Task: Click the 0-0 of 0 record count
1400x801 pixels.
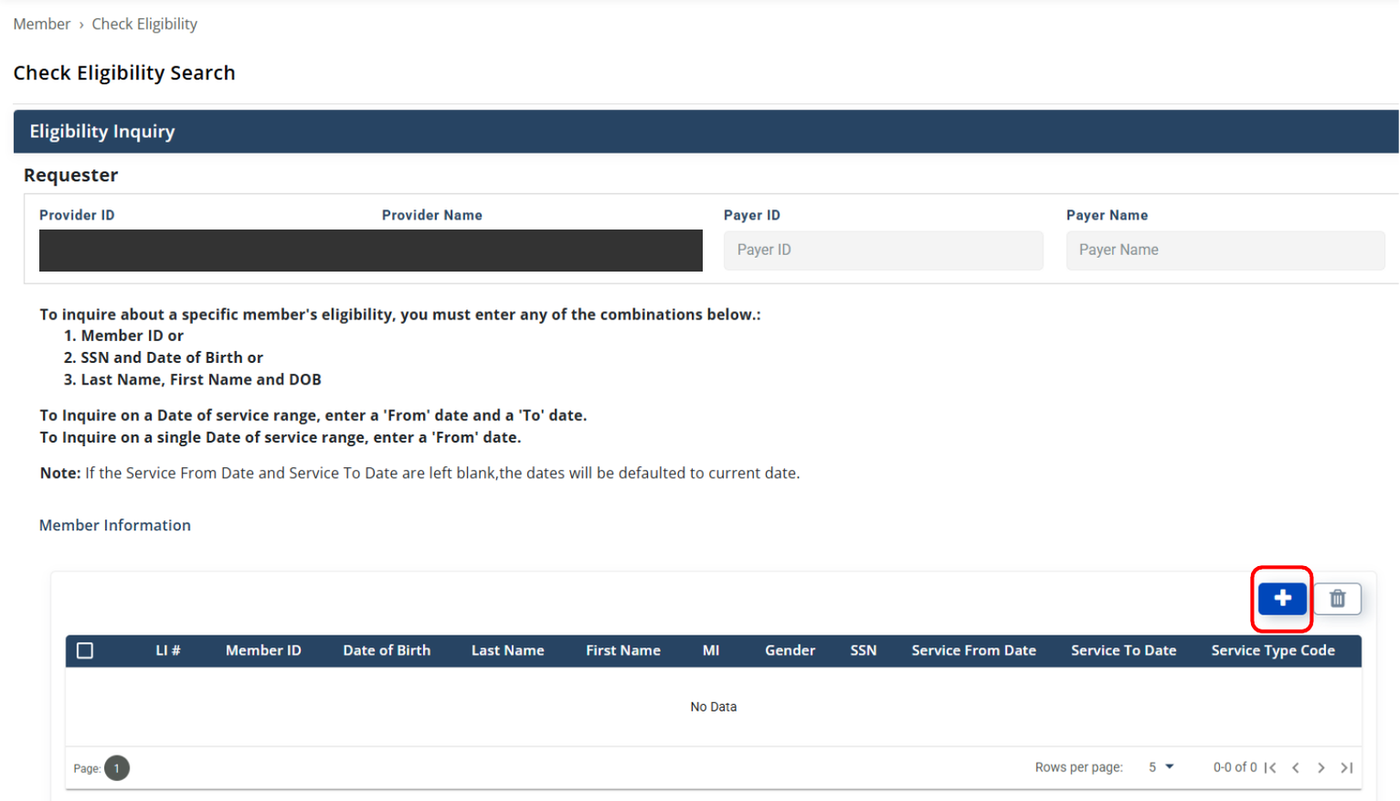Action: pos(1235,768)
